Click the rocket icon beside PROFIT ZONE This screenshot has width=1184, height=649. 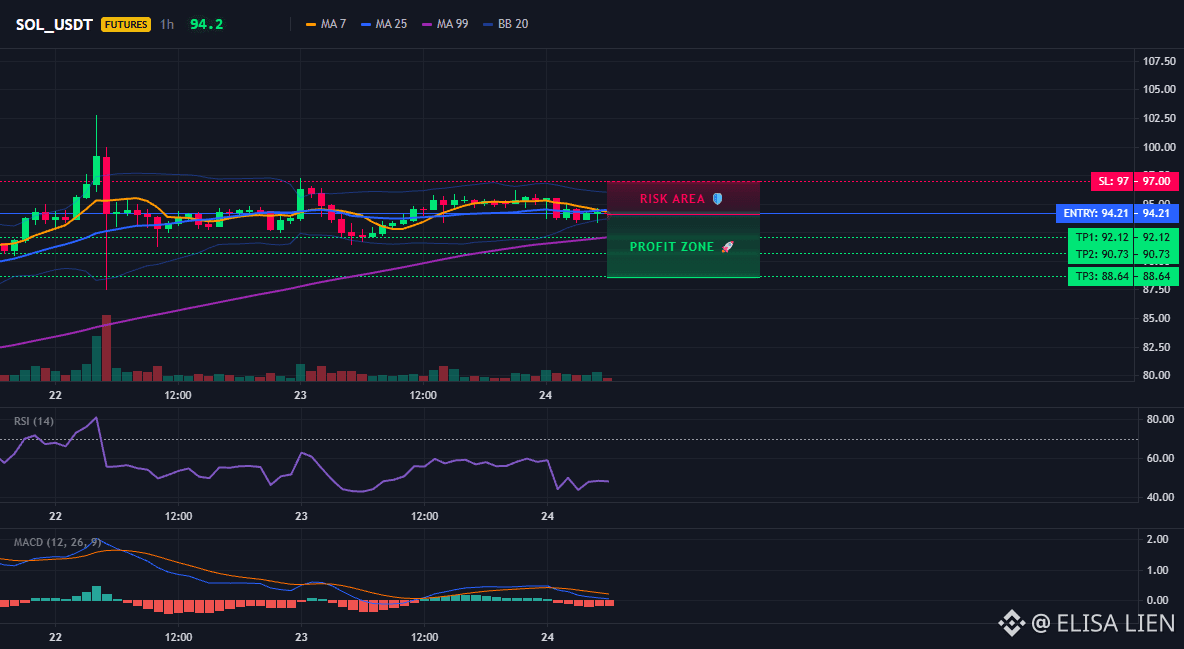tap(727, 247)
